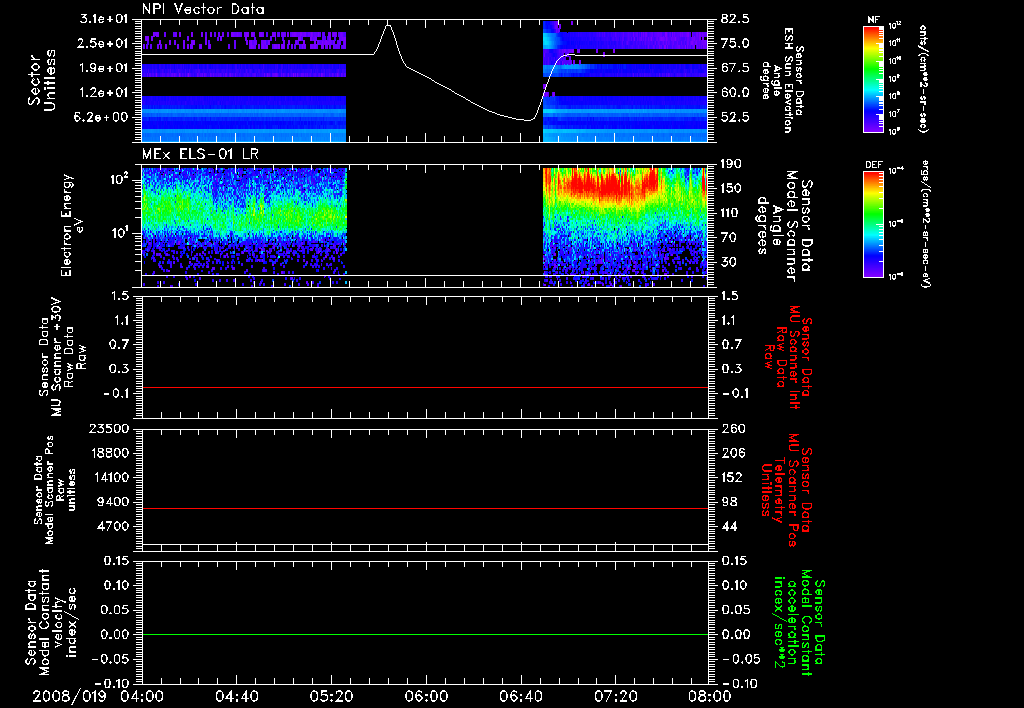The image size is (1024, 708).
Task: Click the '206' telemetry tick label
Action: point(732,453)
